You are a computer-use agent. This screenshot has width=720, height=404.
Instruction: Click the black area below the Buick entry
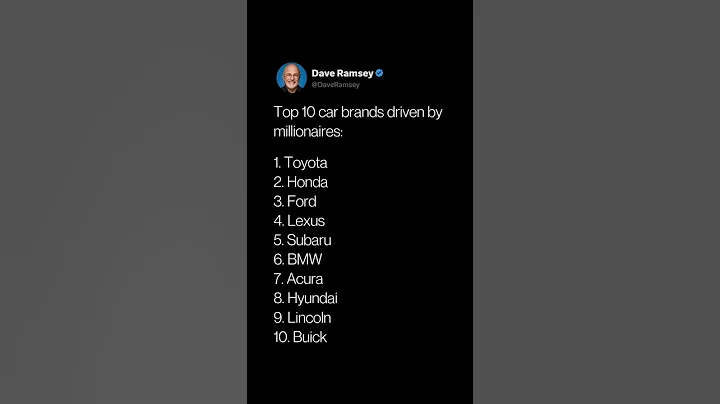(x=360, y=375)
